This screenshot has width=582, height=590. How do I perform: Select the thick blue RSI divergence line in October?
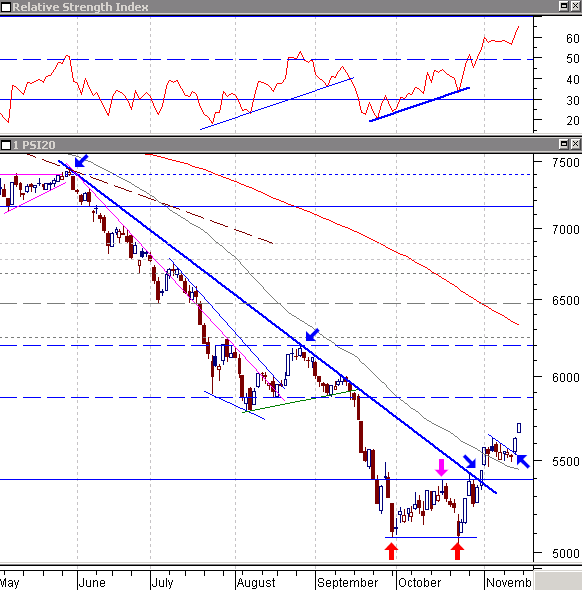419,104
